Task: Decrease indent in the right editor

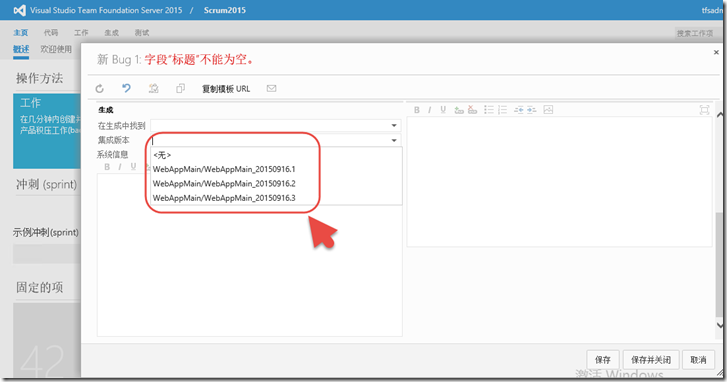Action: (x=519, y=110)
